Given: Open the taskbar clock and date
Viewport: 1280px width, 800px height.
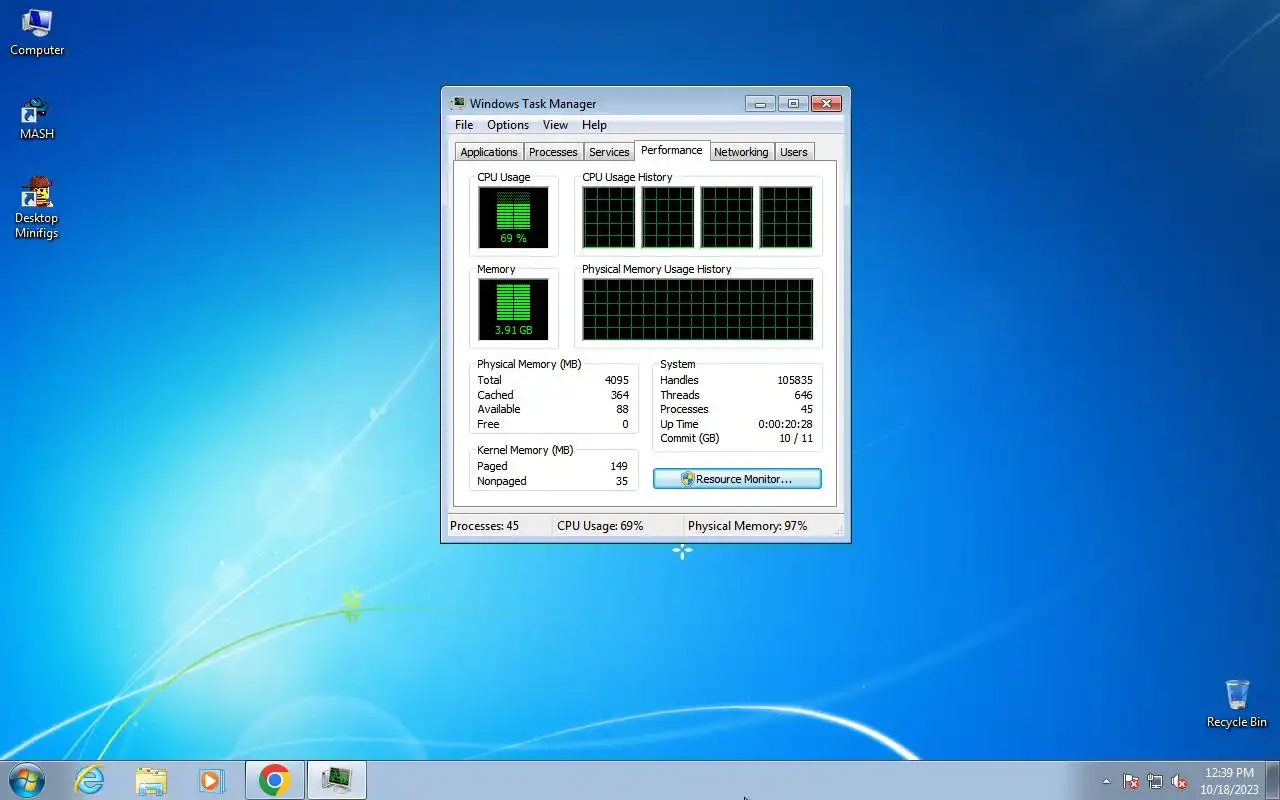Looking at the screenshot, I should 1229,780.
